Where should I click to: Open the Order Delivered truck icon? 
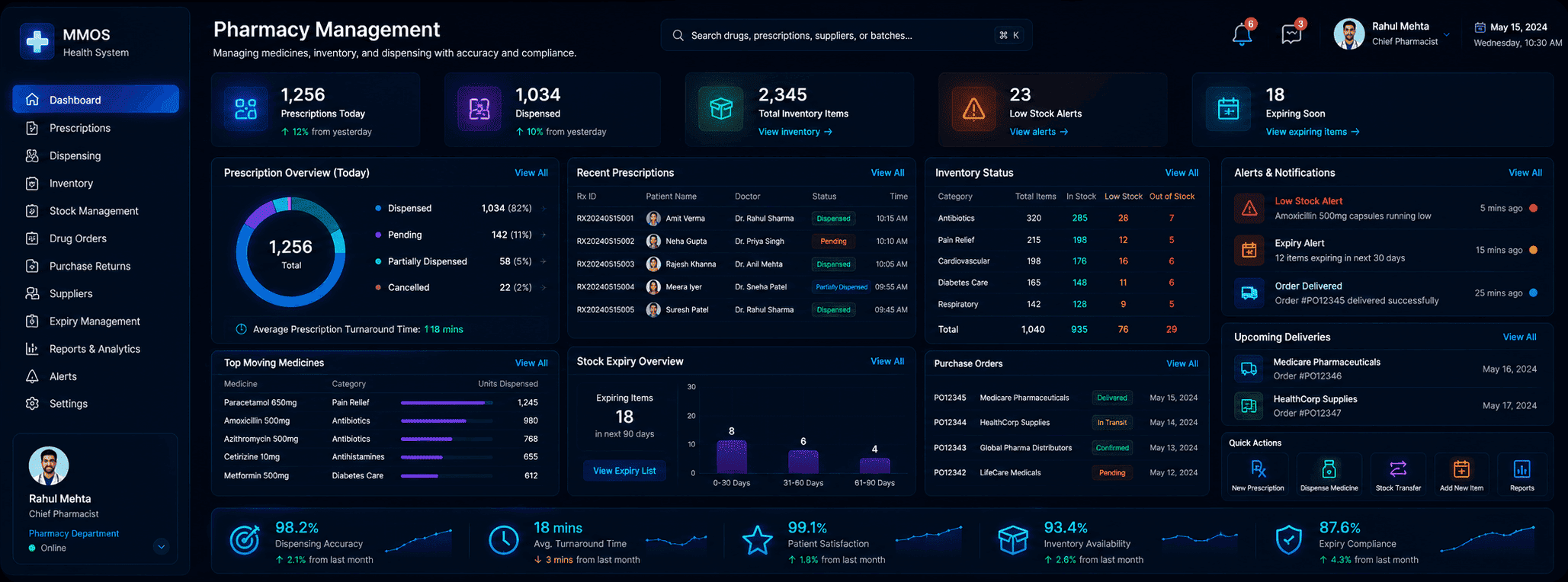tap(1249, 293)
